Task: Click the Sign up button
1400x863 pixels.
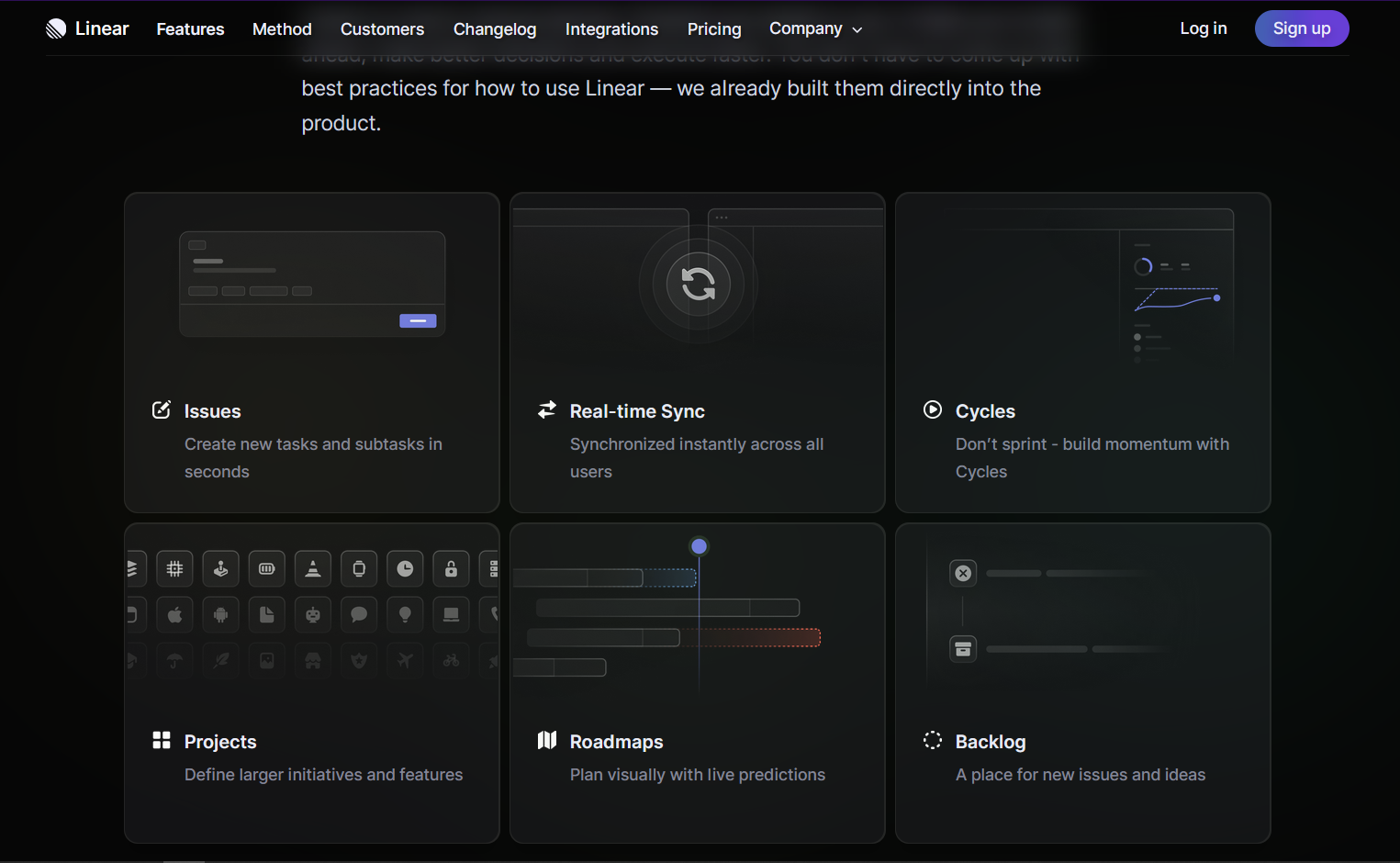Action: (1302, 28)
